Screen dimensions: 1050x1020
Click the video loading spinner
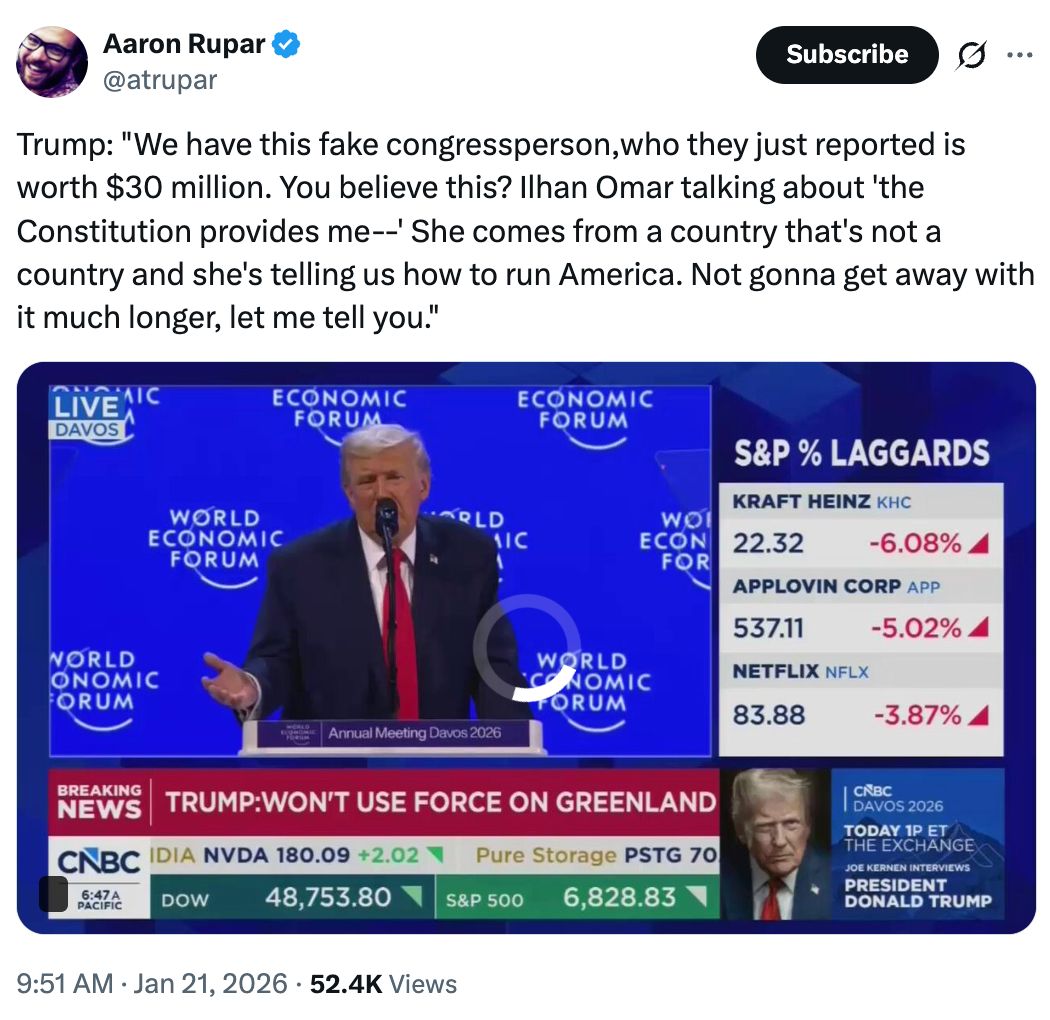click(526, 648)
